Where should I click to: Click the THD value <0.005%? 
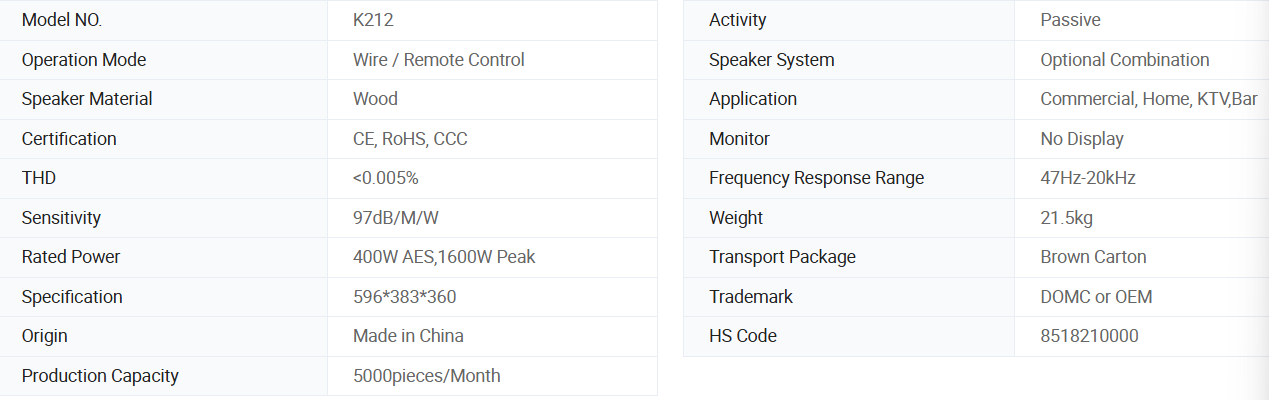point(385,178)
